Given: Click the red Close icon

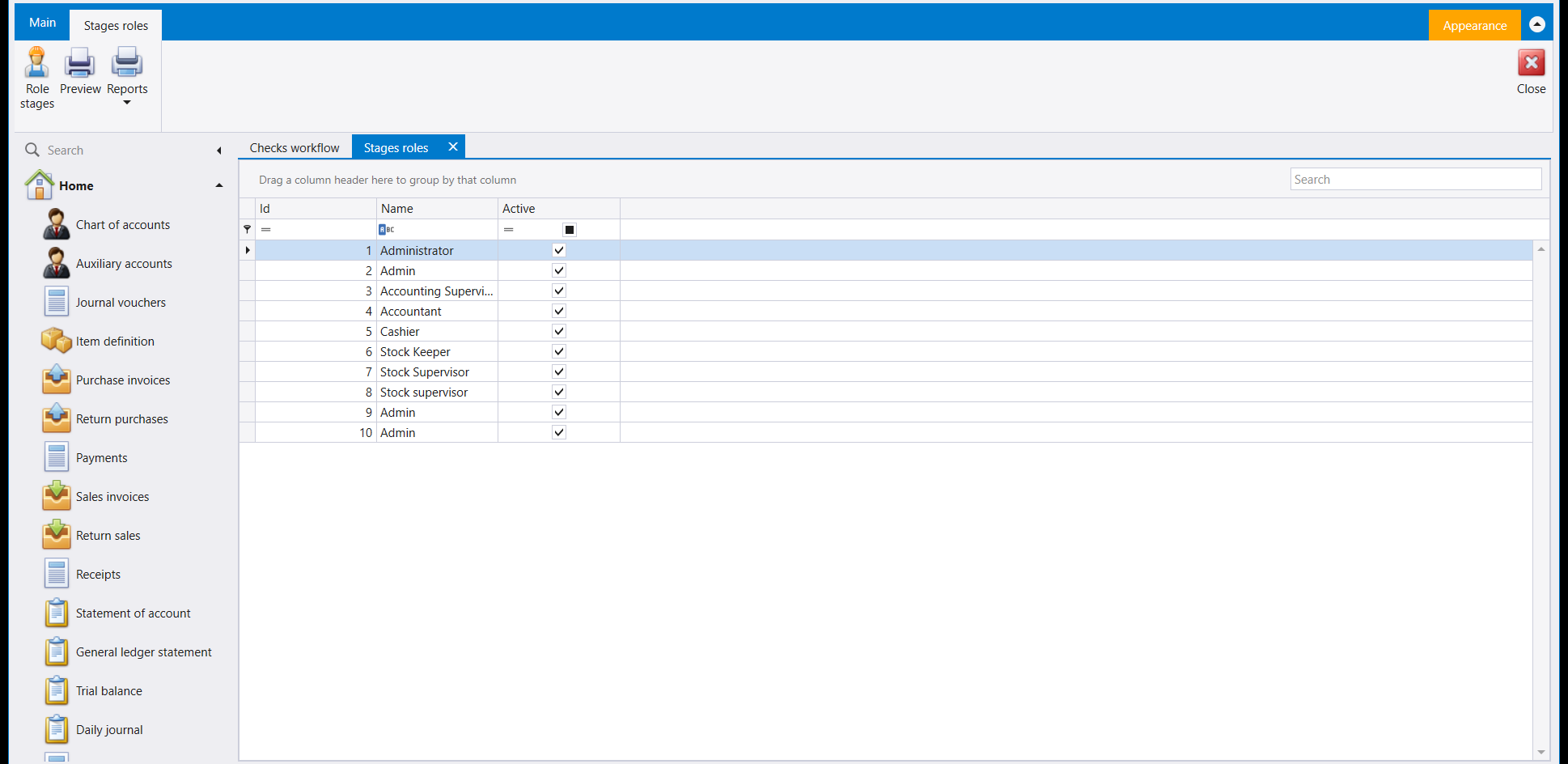Looking at the screenshot, I should pyautogui.click(x=1531, y=62).
